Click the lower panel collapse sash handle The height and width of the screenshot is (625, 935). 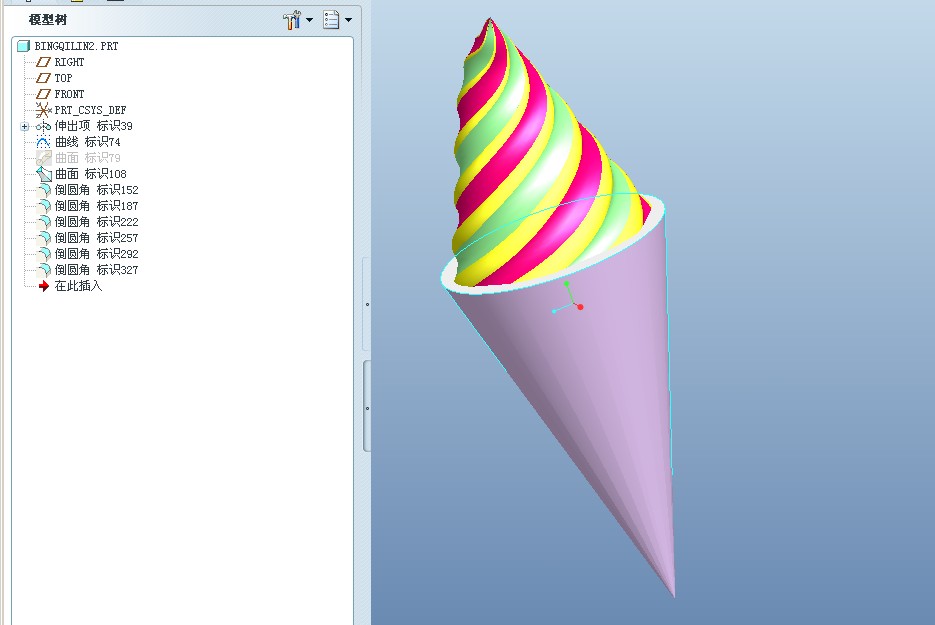pos(367,408)
